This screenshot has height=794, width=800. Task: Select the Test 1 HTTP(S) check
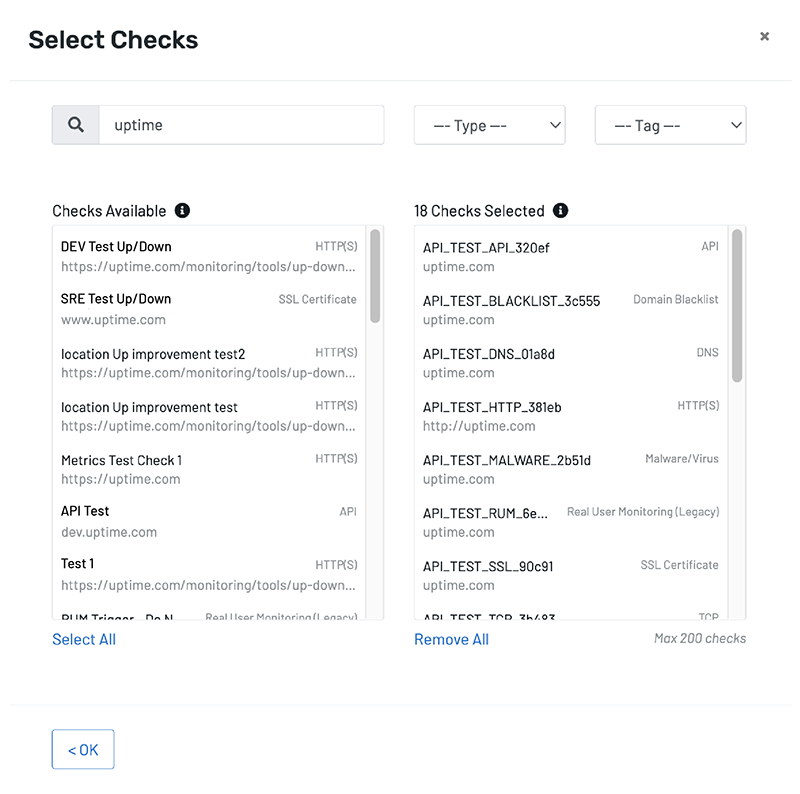209,575
